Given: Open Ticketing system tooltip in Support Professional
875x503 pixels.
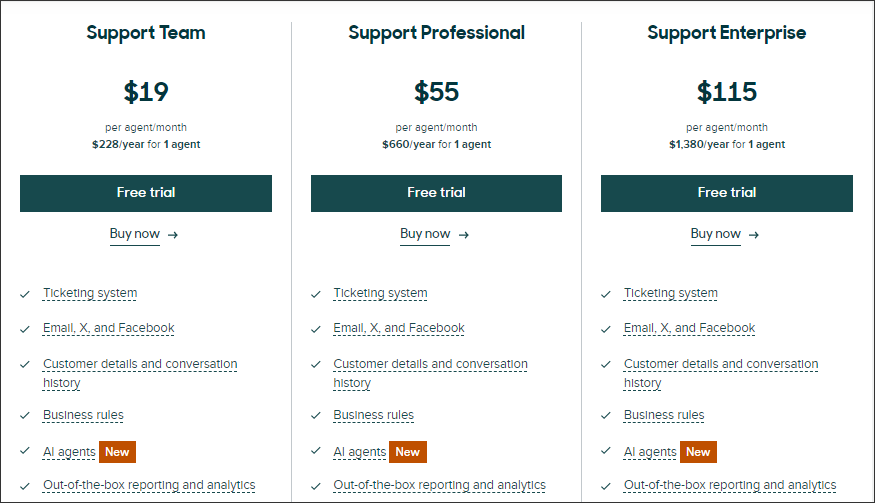Looking at the screenshot, I should 381,293.
